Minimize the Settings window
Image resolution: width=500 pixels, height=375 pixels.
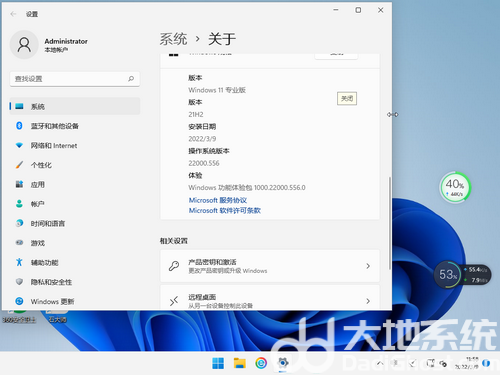pos(336,10)
